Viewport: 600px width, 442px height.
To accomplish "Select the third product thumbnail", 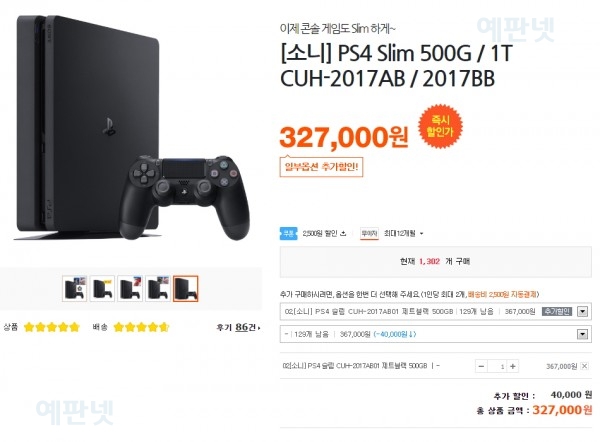I will point(130,289).
